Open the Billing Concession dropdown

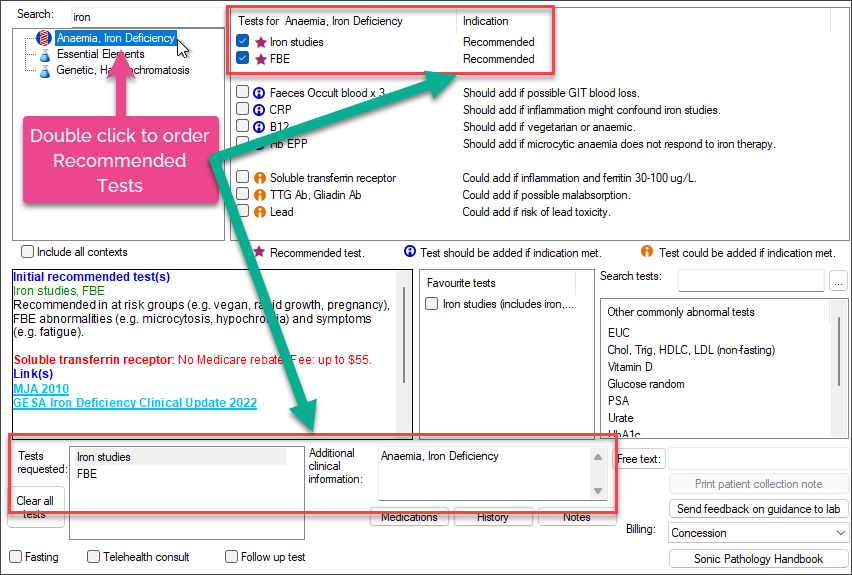click(x=757, y=533)
